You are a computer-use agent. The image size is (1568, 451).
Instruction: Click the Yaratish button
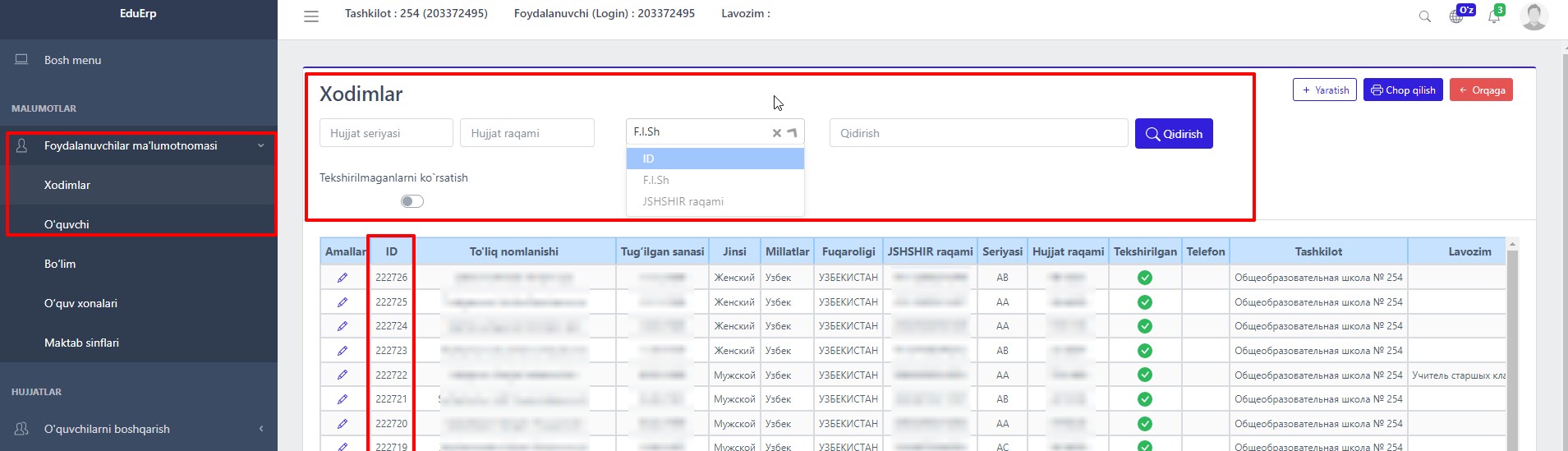1324,90
